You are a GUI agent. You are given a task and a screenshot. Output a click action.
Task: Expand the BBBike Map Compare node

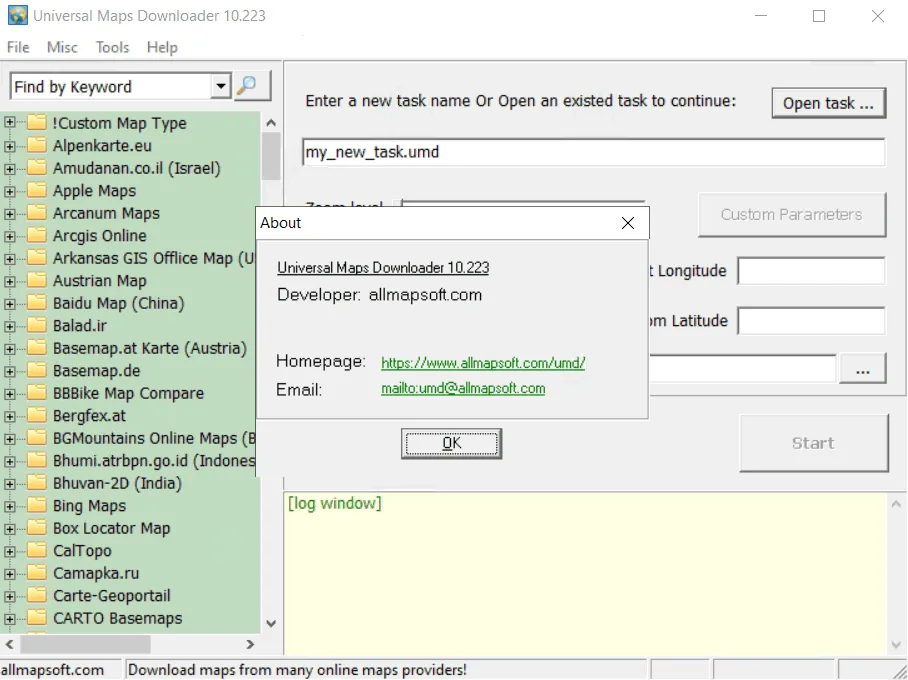pos(9,394)
